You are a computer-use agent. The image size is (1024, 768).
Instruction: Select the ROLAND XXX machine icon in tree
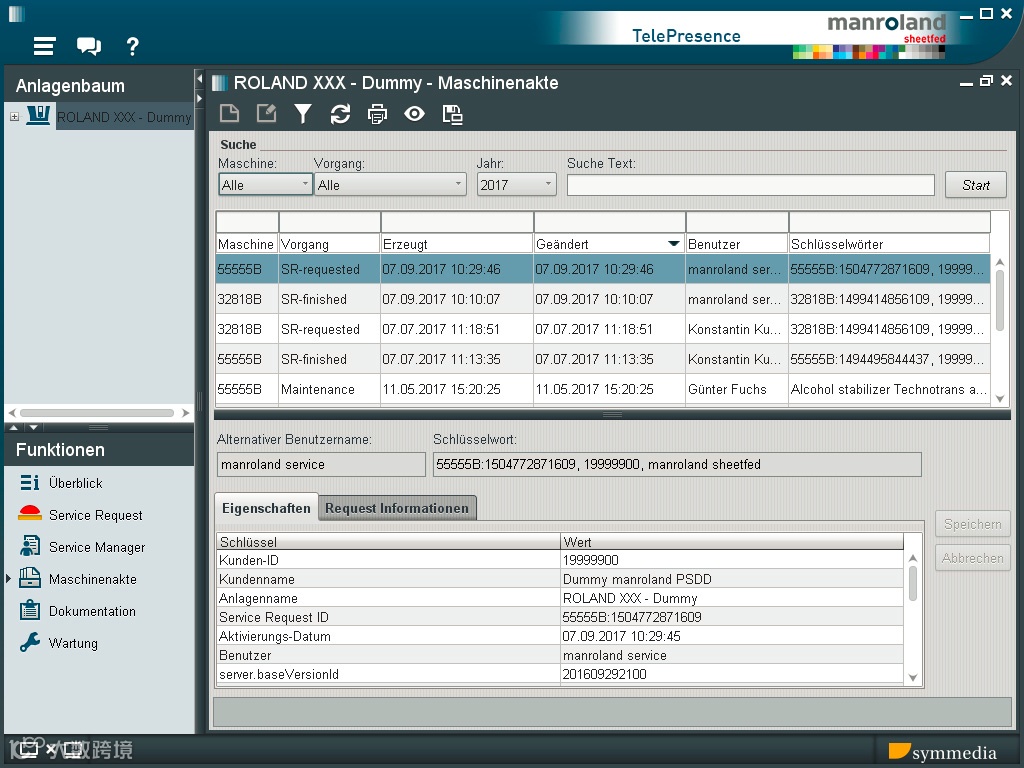click(39, 116)
